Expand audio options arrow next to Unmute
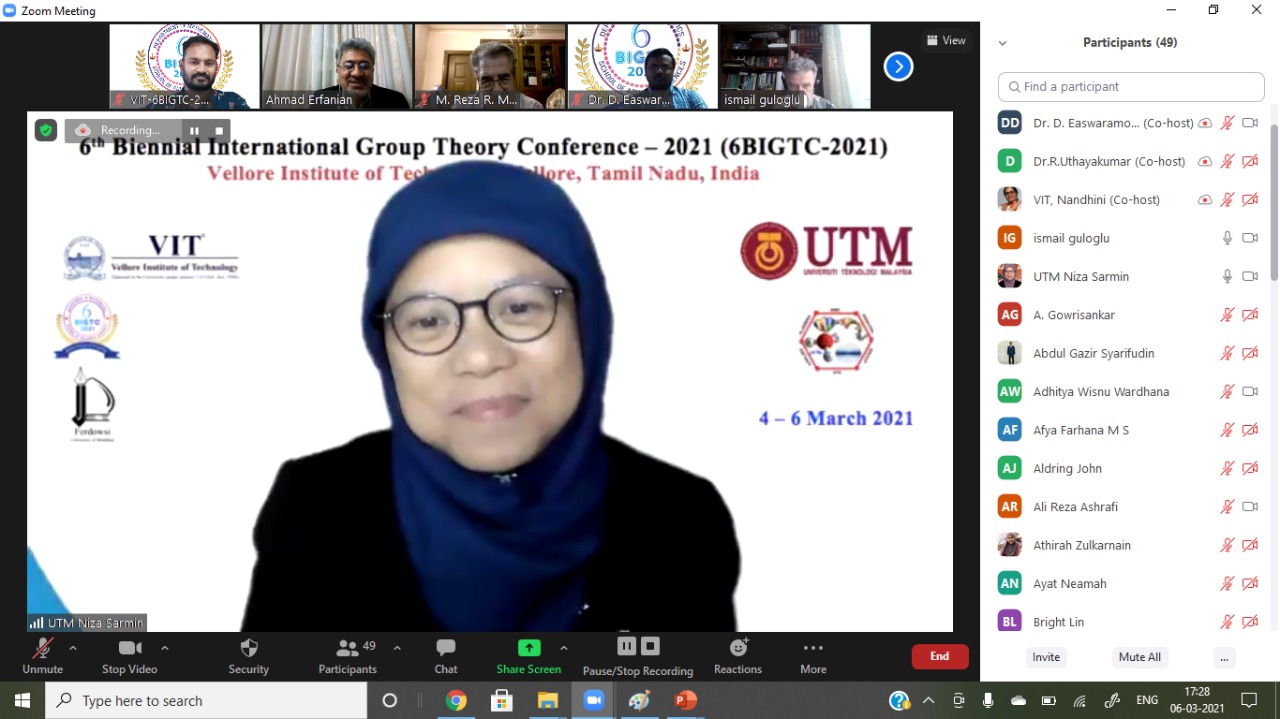The width and height of the screenshot is (1280, 719). coord(73,648)
